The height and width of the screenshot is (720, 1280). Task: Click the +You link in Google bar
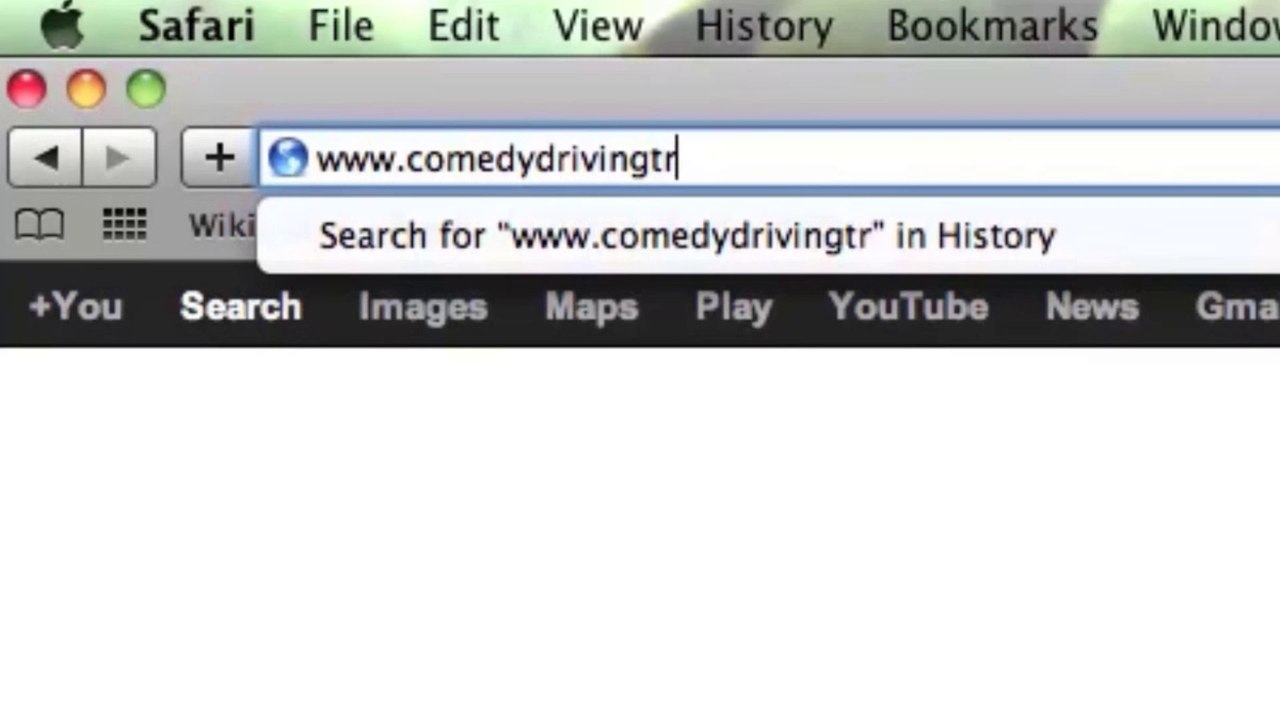pos(76,306)
